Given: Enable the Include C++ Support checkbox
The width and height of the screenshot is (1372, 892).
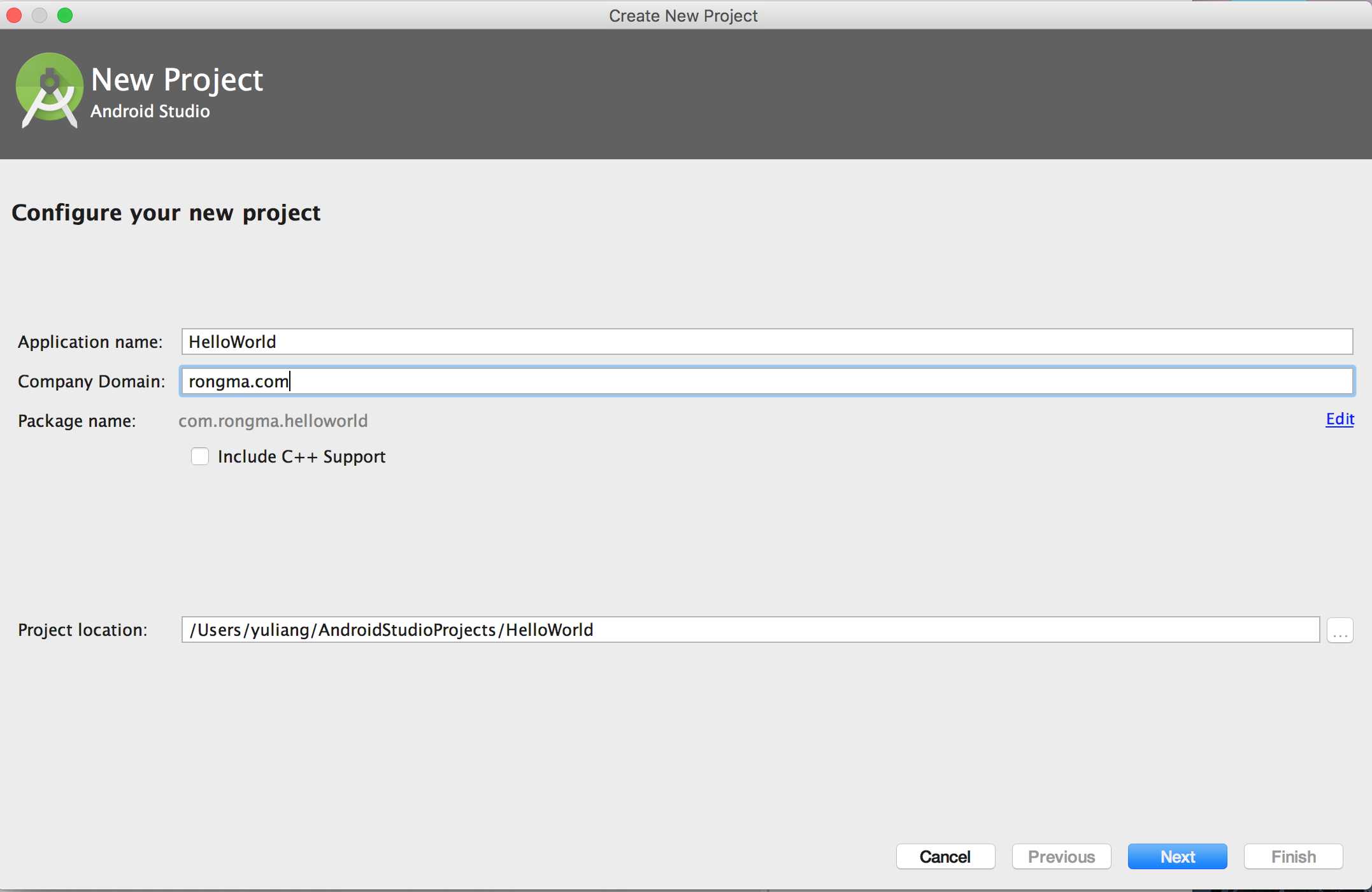Looking at the screenshot, I should 200,457.
